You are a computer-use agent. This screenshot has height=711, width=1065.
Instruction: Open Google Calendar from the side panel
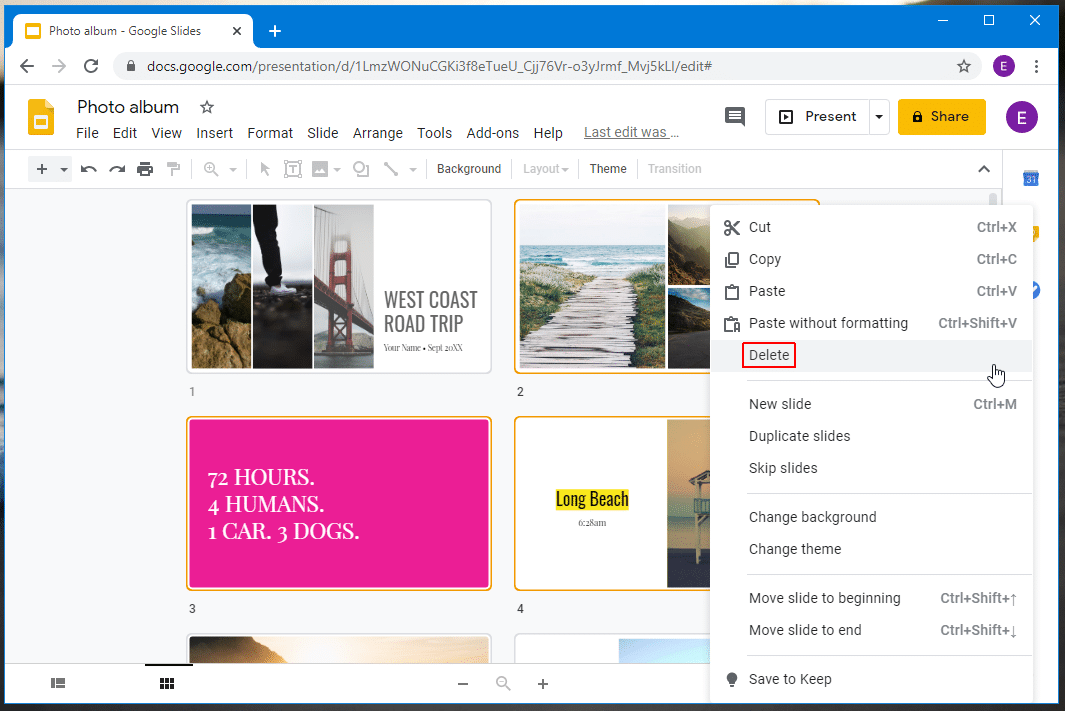pos(1031,178)
